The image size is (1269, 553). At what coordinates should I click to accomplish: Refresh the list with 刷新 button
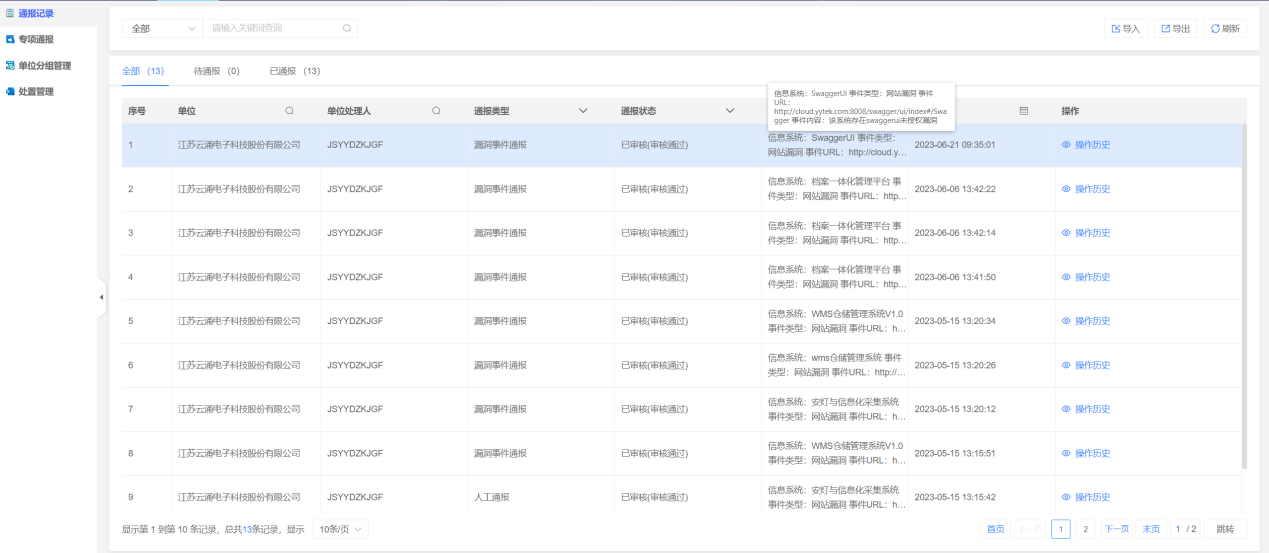pos(1225,29)
